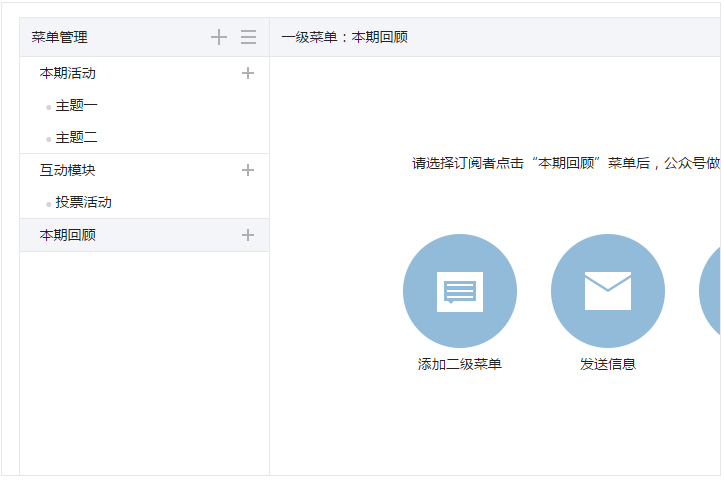Click the 发送信息 envelope circle icon

[608, 291]
